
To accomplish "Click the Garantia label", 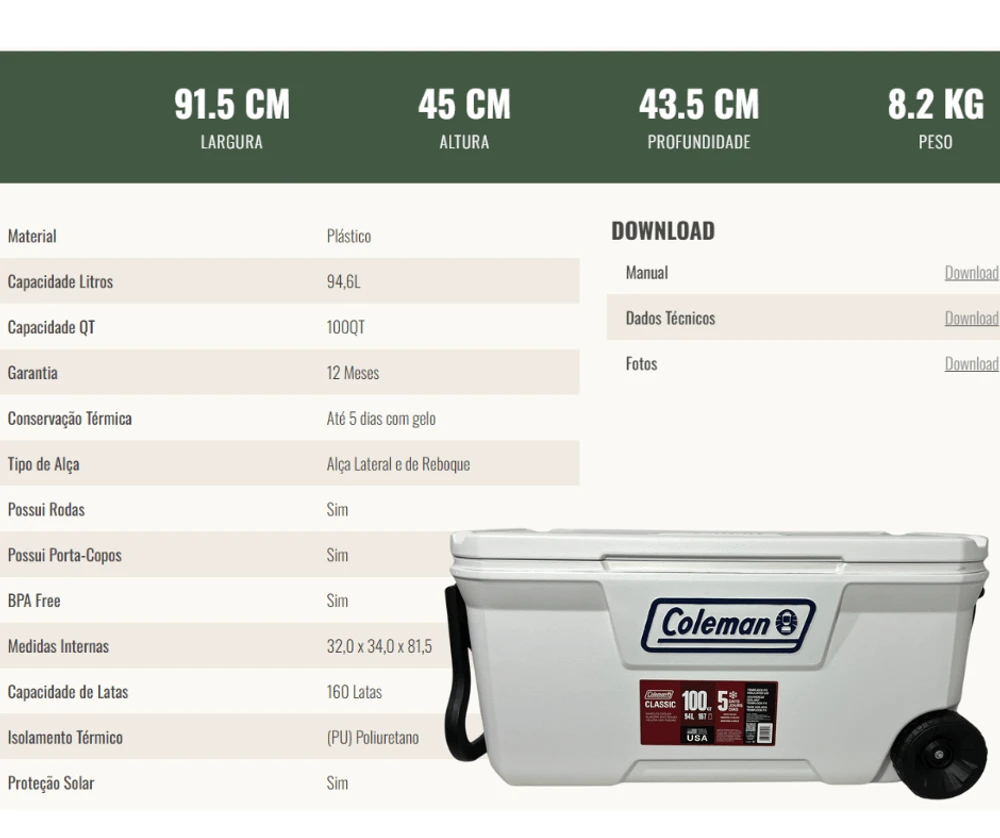I will coord(33,373).
